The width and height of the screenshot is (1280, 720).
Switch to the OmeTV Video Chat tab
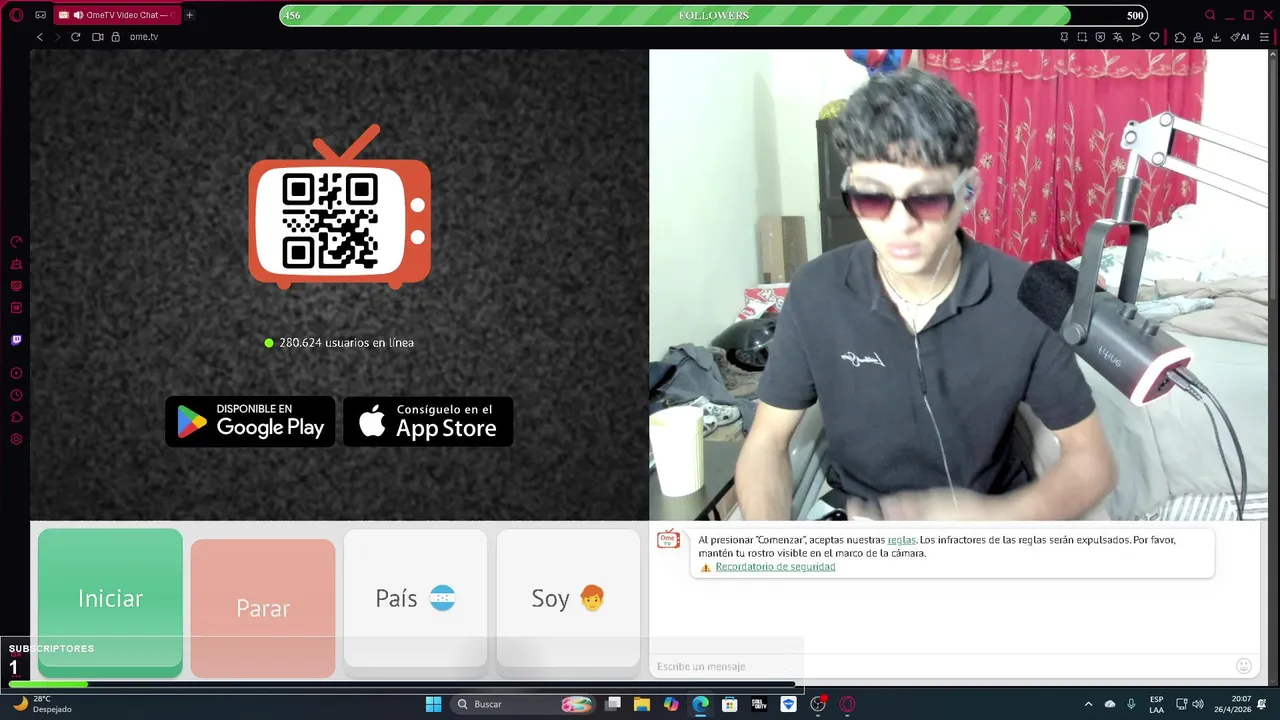(118, 15)
